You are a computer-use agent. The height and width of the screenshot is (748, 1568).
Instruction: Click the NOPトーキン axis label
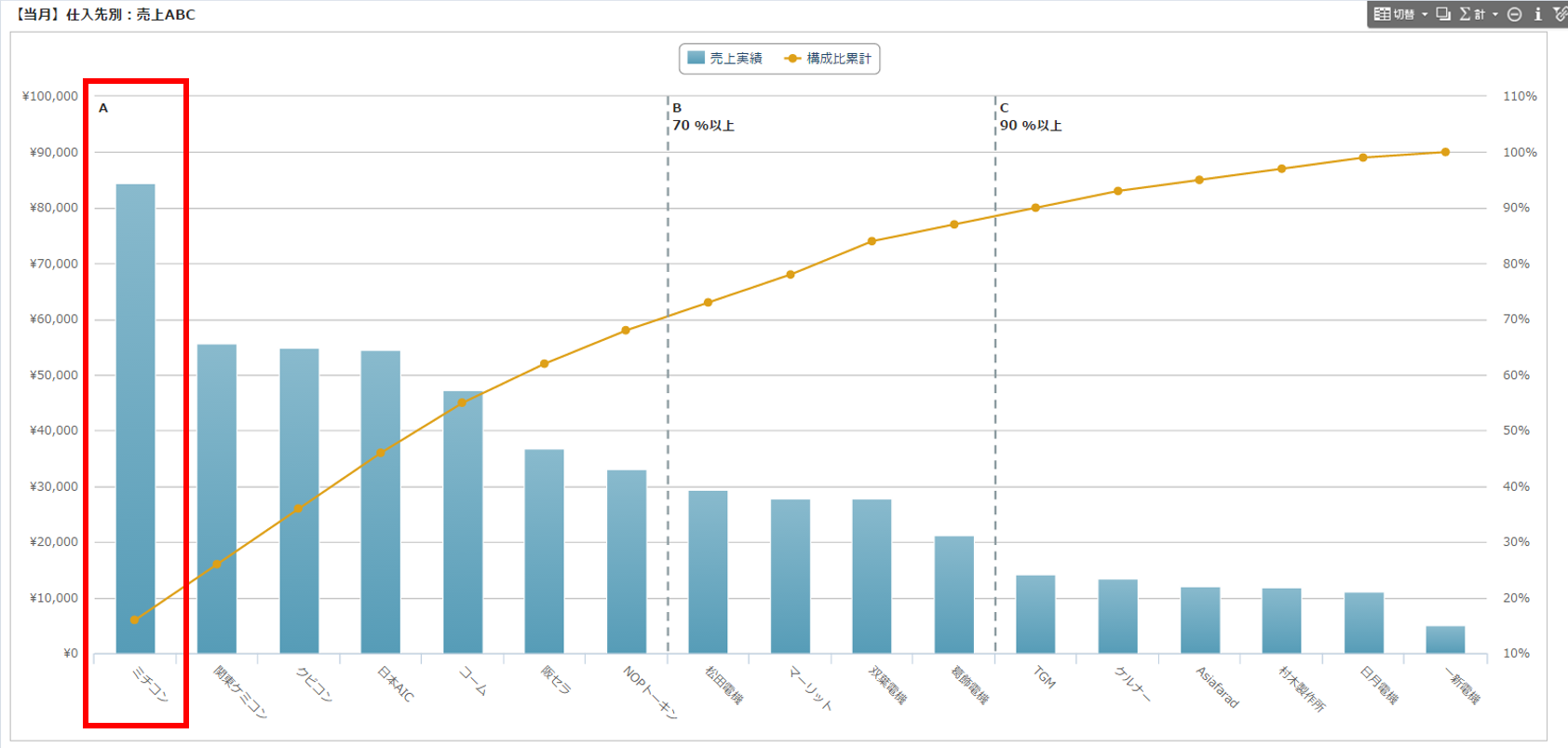650,692
